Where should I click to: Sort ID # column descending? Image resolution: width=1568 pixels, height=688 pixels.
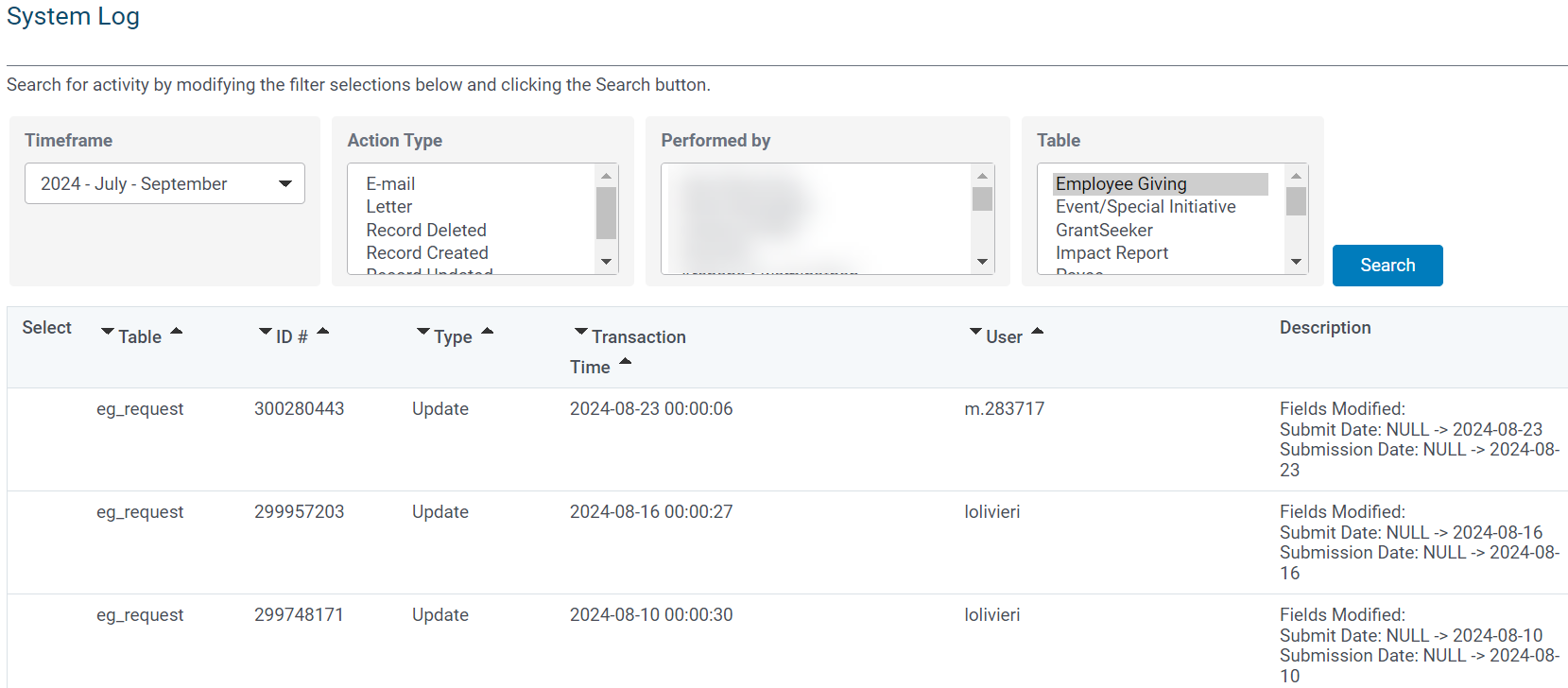266,332
